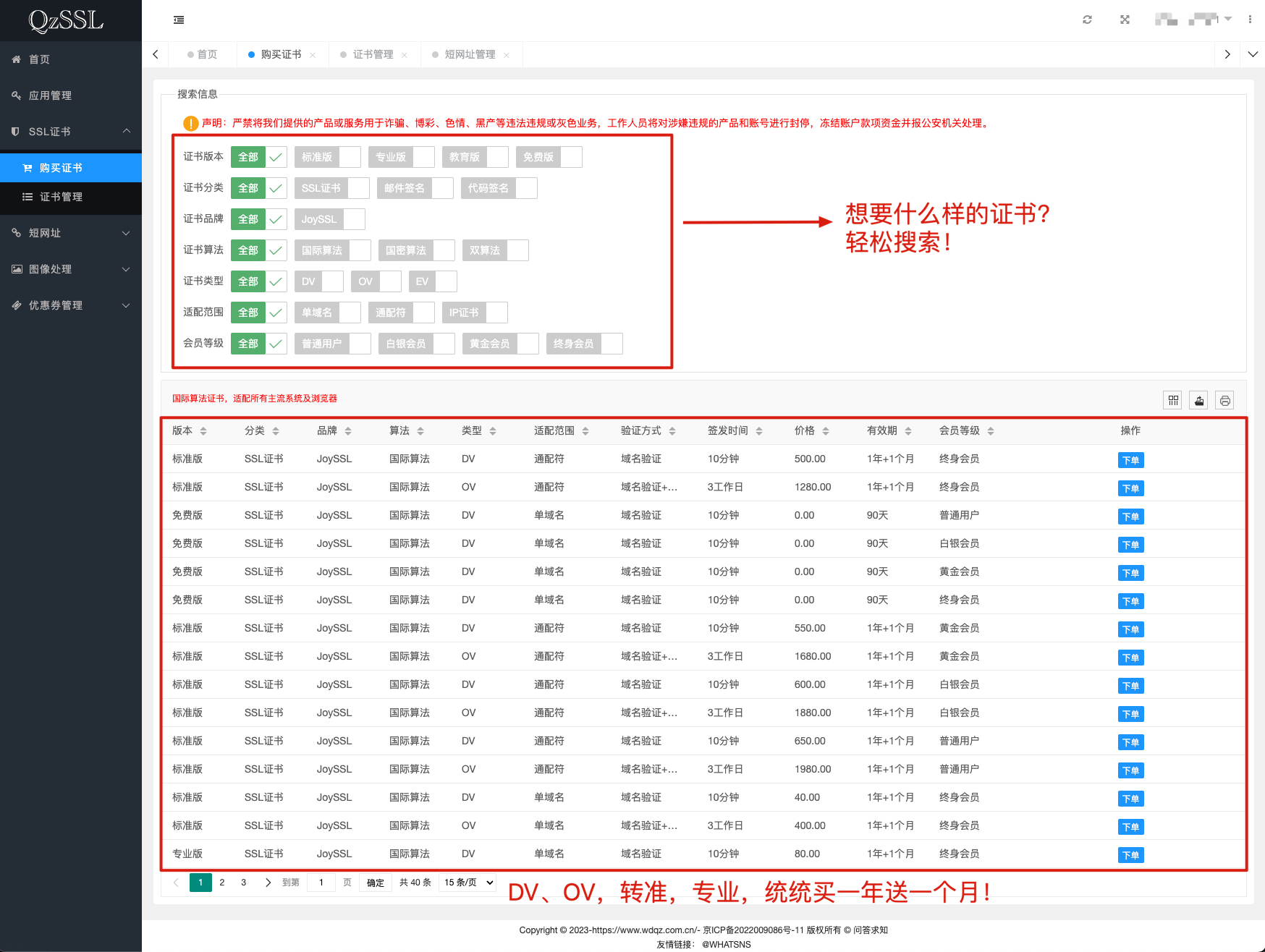1265x952 pixels.
Task: Open the column filter grid icon
Action: tap(1173, 401)
